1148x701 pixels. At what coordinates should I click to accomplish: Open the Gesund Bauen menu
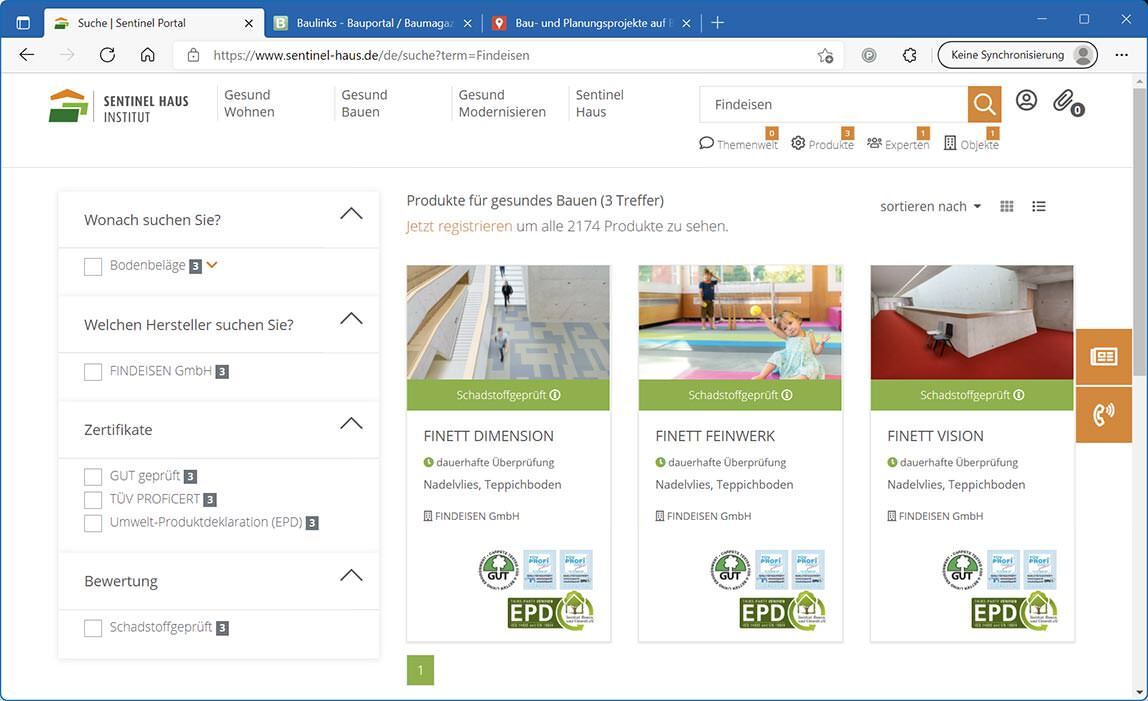[x=364, y=103]
